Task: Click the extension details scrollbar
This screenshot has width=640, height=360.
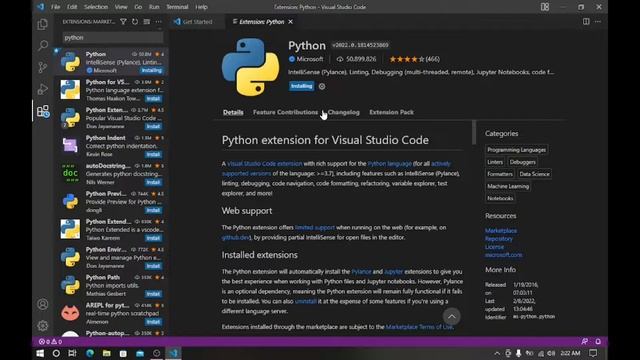Action: pos(474,132)
